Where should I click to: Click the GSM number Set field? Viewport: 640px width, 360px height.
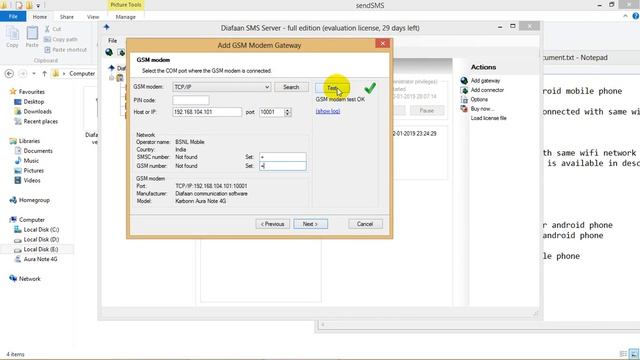coord(282,166)
